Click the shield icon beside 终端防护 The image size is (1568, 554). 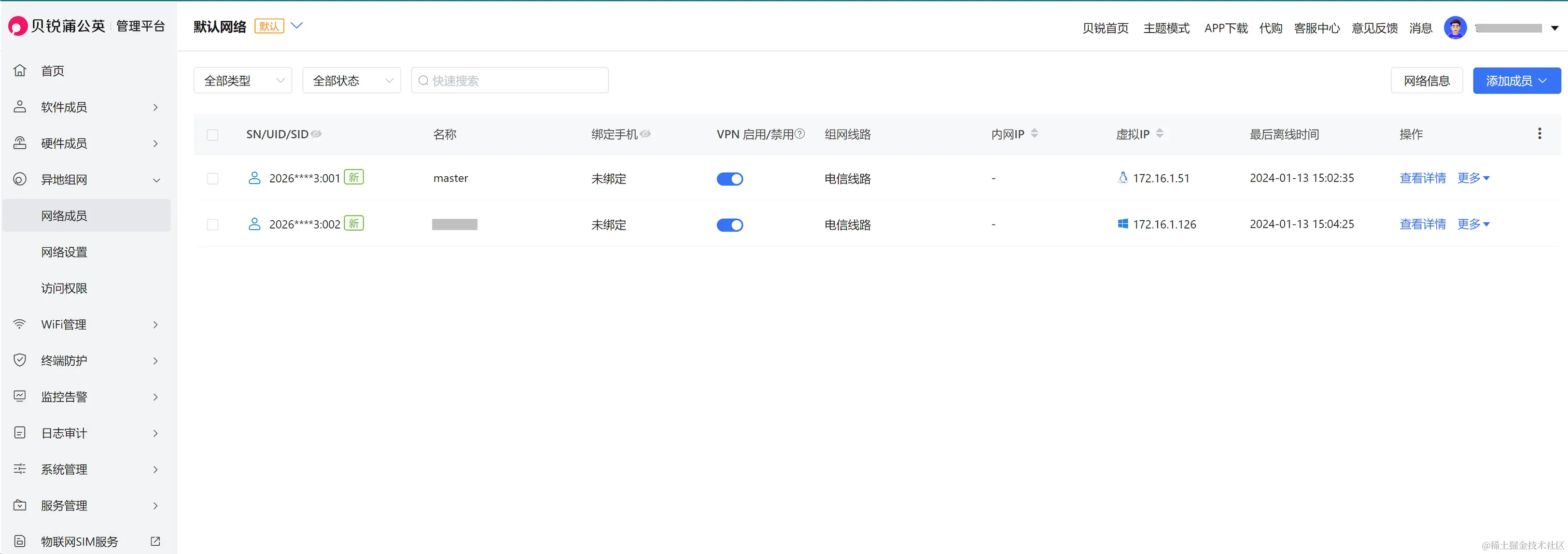pyautogui.click(x=20, y=361)
